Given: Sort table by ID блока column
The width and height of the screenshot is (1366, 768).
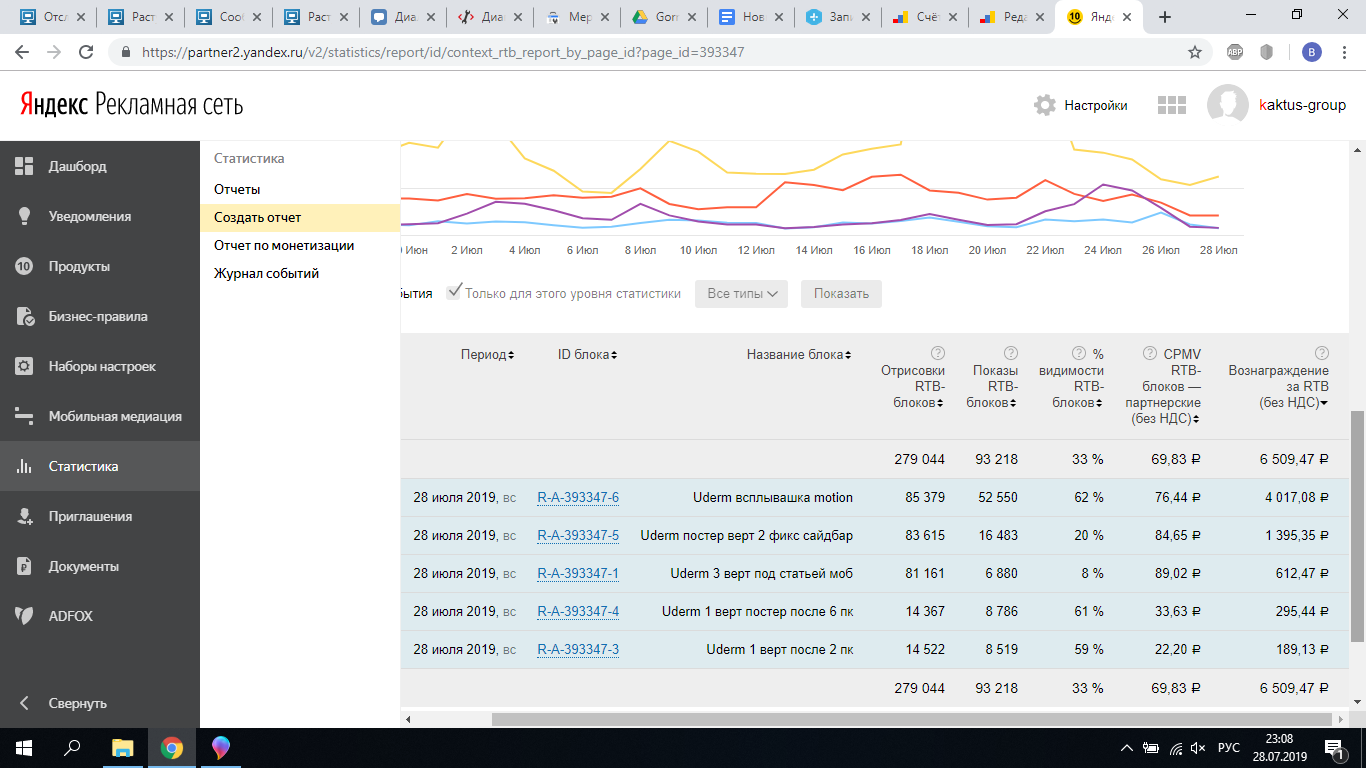Looking at the screenshot, I should pos(587,355).
